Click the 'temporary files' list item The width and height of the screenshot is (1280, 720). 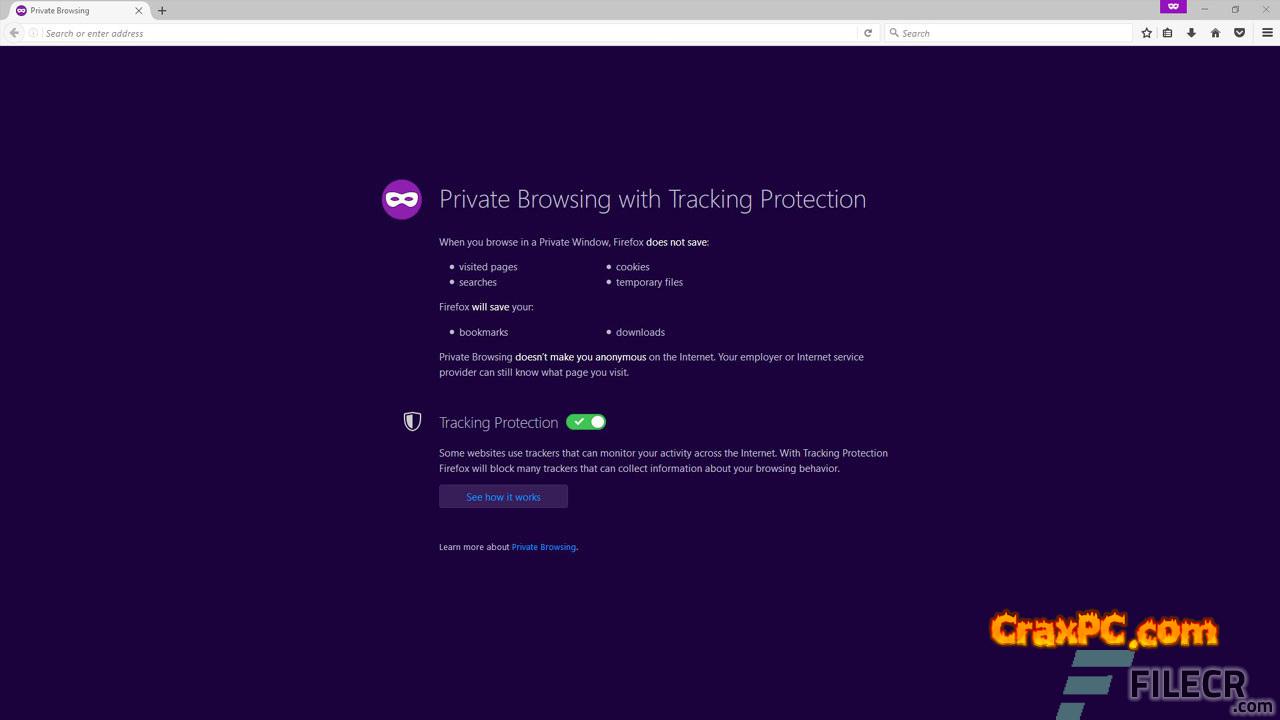650,282
